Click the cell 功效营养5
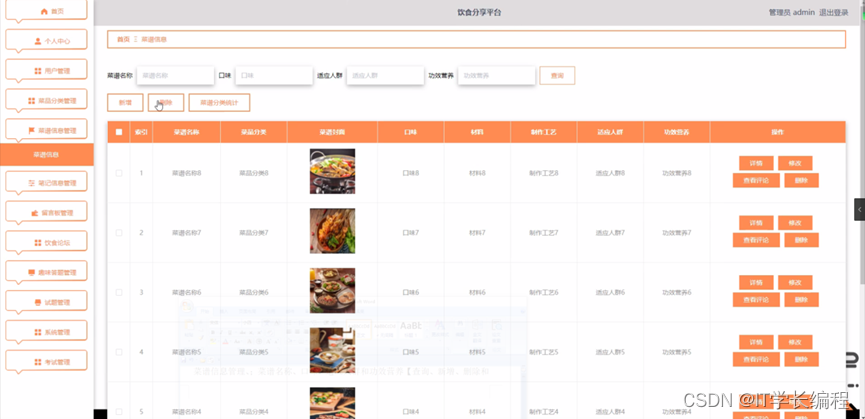Viewport: 865px width, 419px height. pos(677,352)
